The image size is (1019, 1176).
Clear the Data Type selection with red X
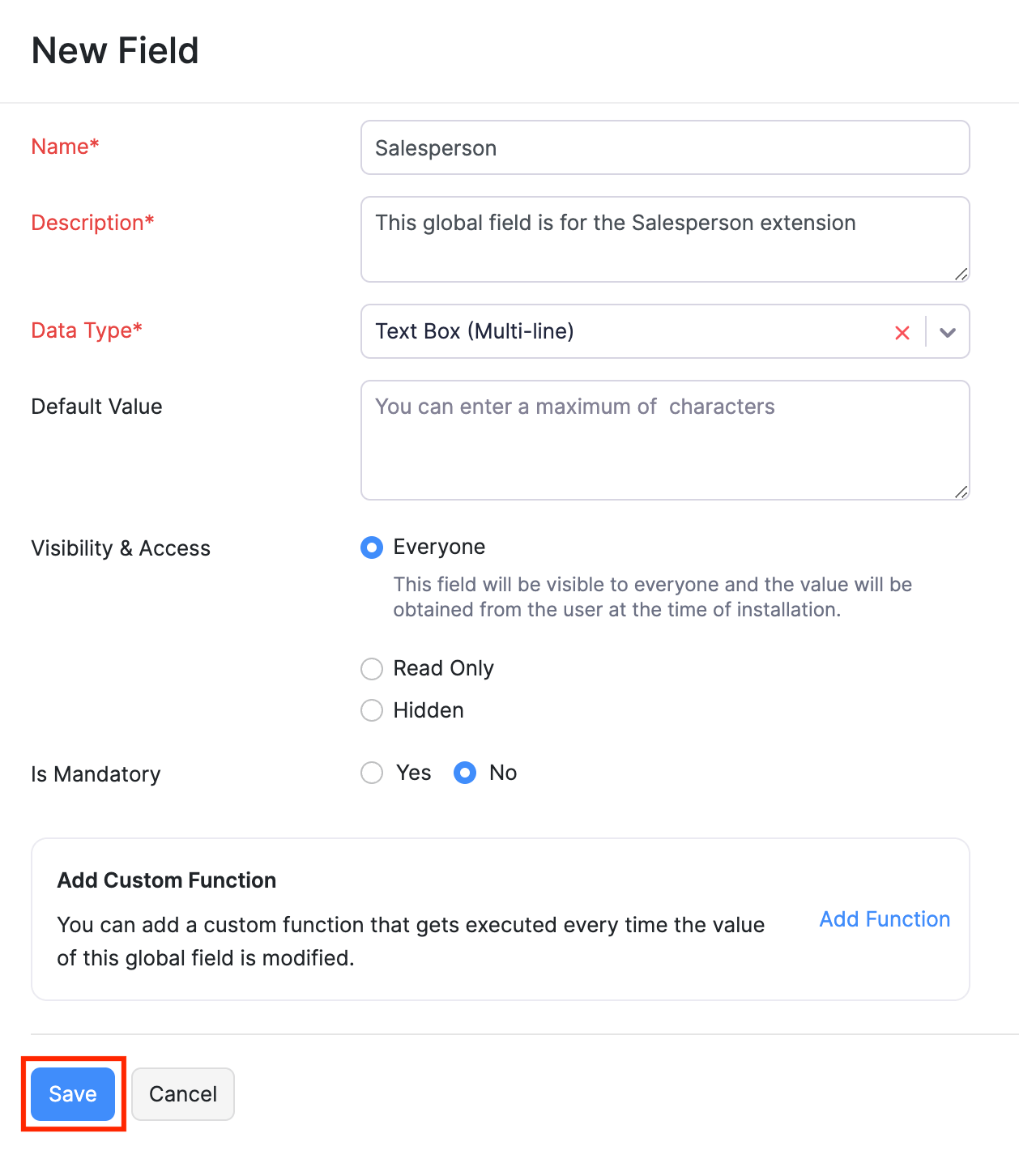[x=902, y=332]
